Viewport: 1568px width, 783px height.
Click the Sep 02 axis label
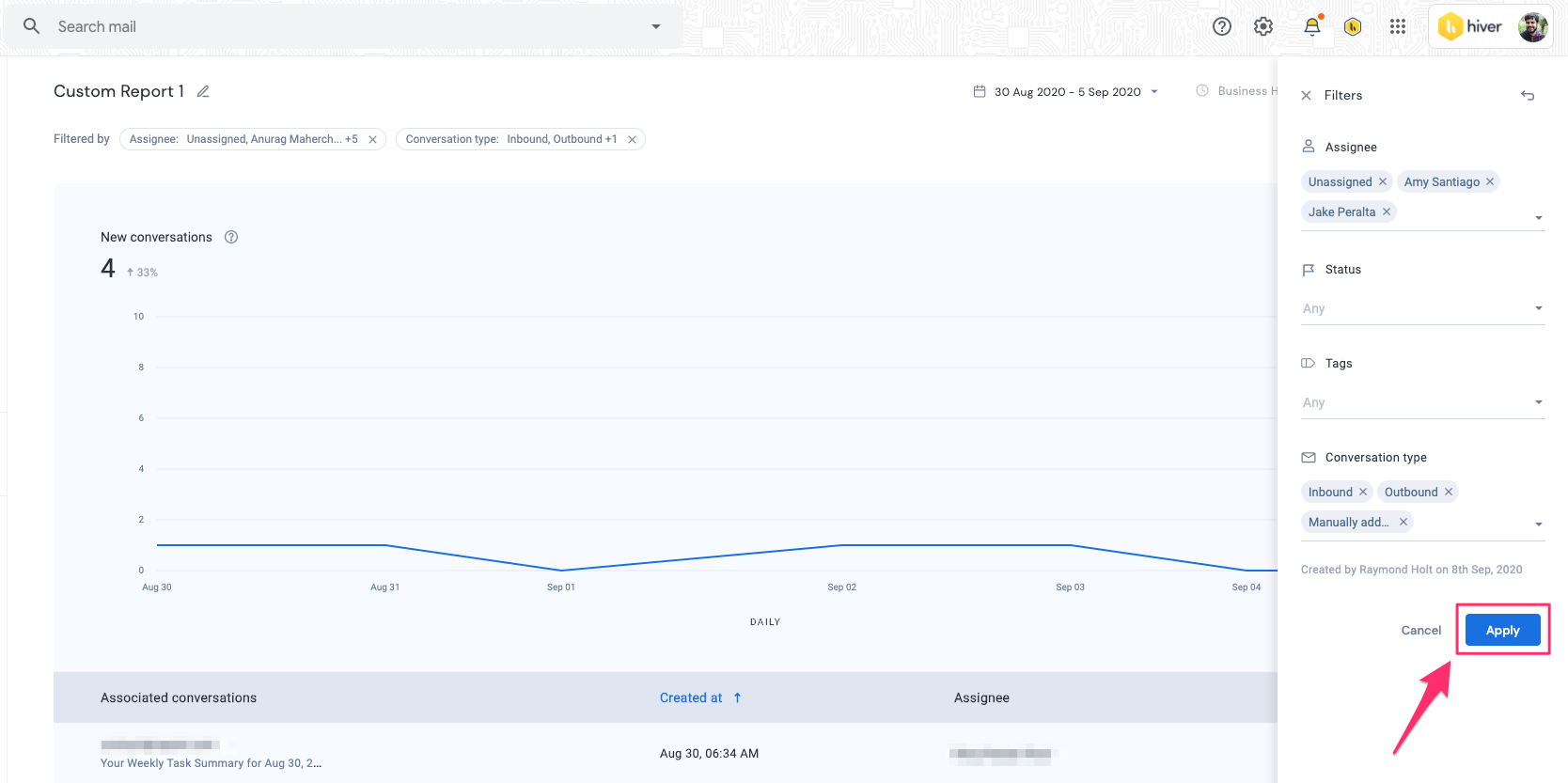coord(841,587)
